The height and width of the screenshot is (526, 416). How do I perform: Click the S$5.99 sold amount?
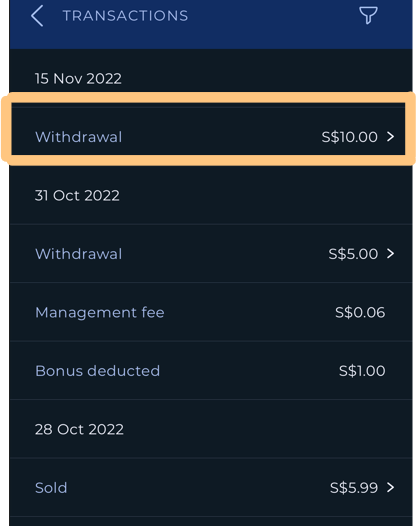tap(354, 487)
